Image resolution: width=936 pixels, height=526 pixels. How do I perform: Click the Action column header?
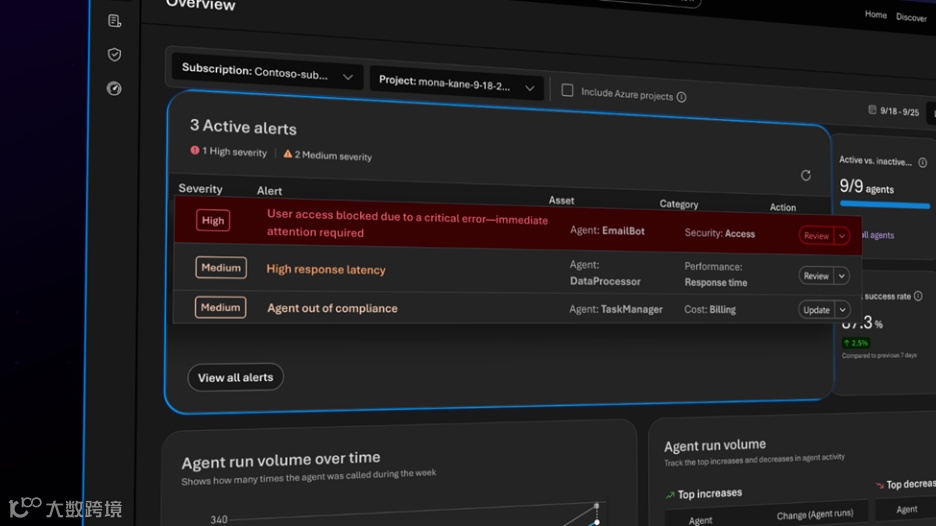click(783, 207)
